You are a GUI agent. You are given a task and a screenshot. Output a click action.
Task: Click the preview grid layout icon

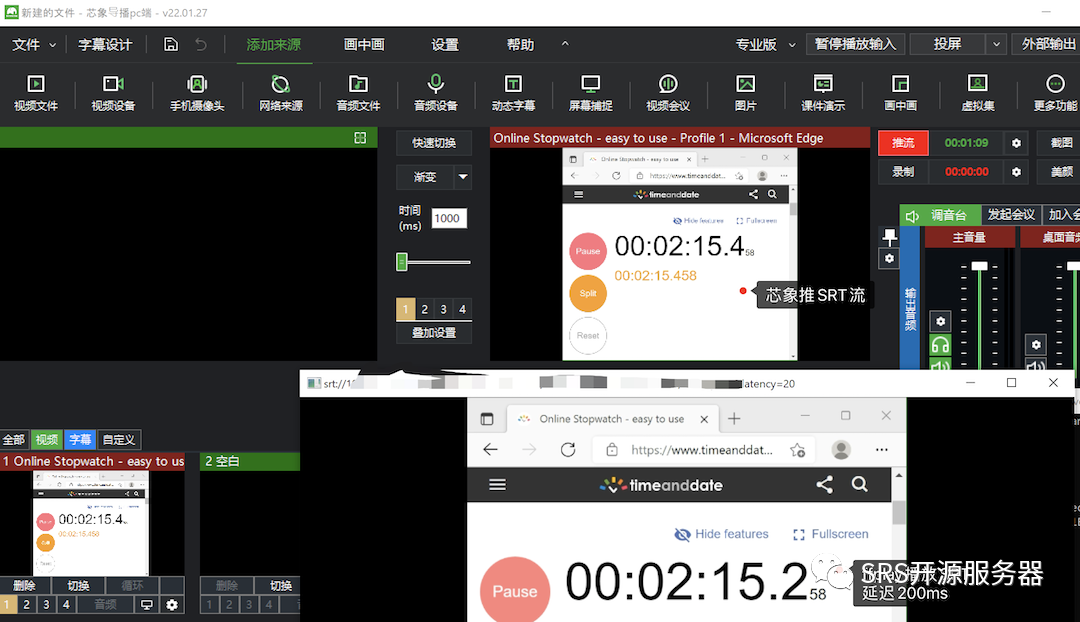tap(360, 138)
